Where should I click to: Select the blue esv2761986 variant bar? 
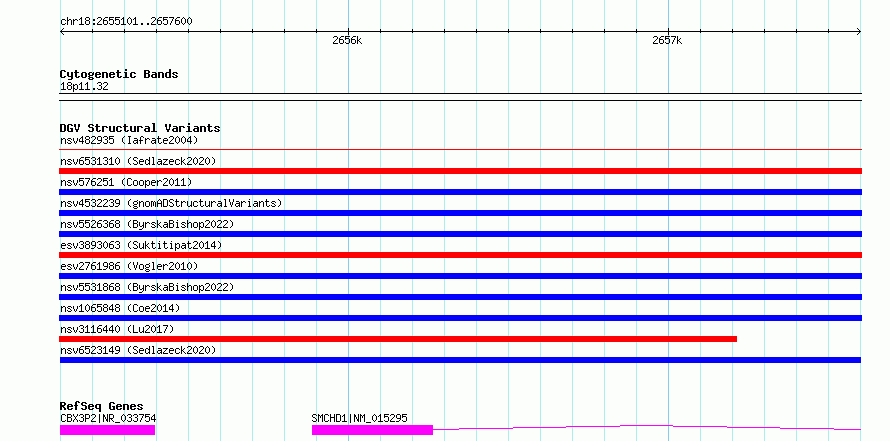[460, 276]
